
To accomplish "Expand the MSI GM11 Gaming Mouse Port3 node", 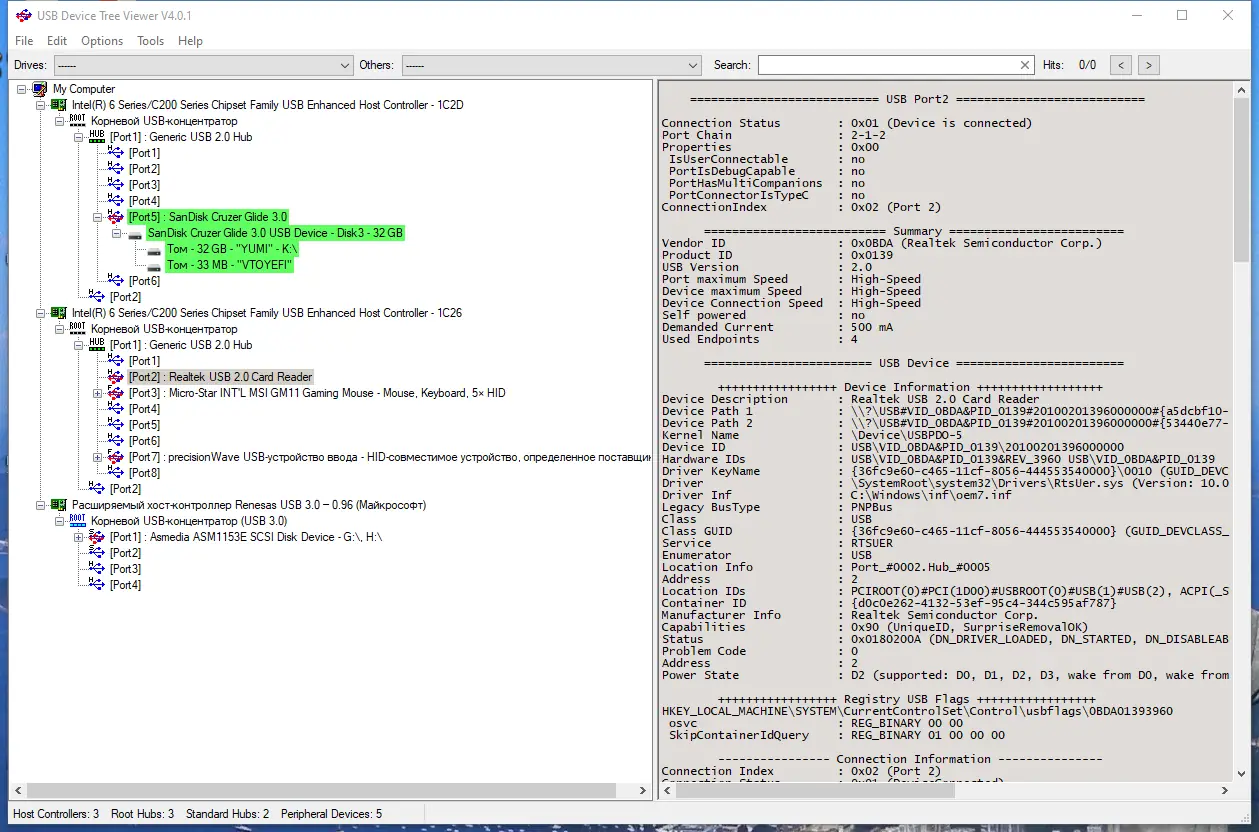I will [x=98, y=393].
